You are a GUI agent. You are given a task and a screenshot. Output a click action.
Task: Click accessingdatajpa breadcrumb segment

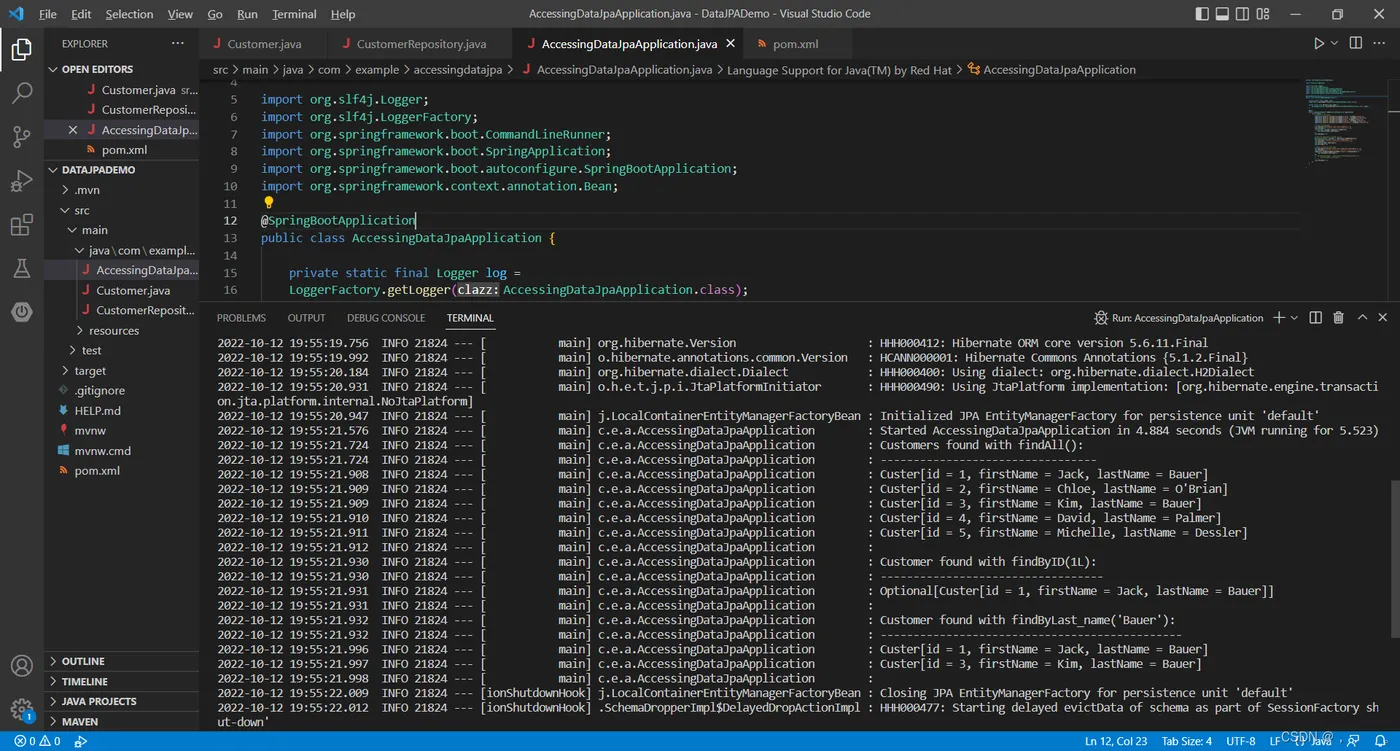[457, 70]
